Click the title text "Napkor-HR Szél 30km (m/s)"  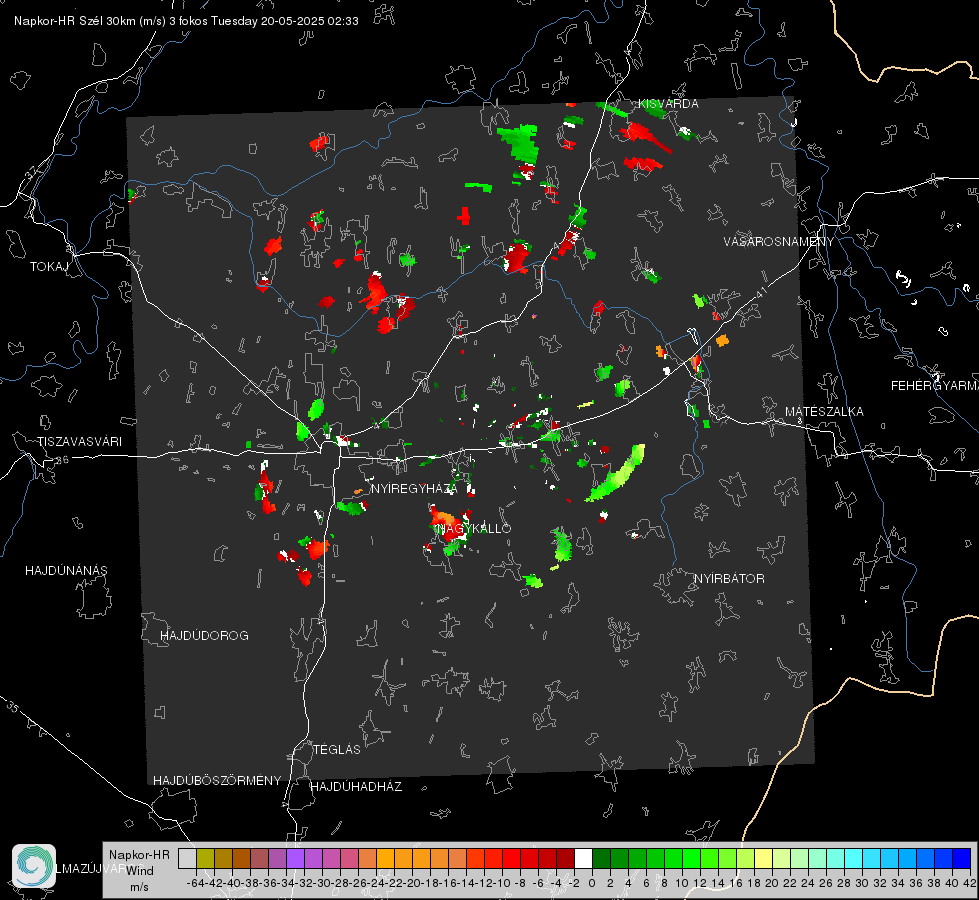pyautogui.click(x=90, y=21)
